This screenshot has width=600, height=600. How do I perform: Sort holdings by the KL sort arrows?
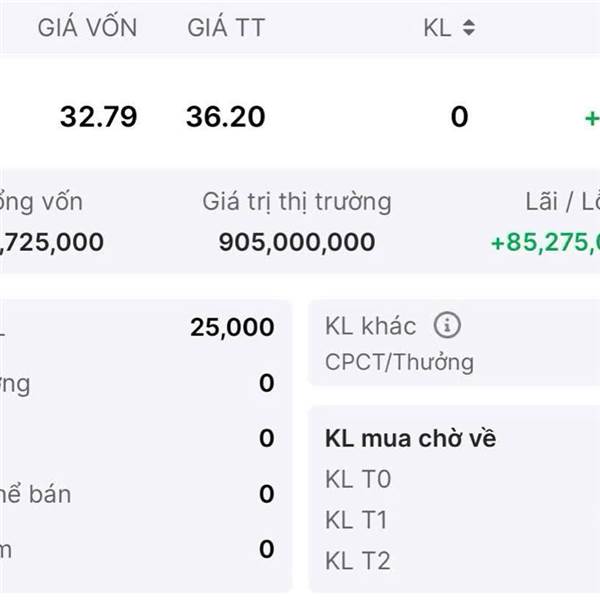pyautogui.click(x=469, y=28)
